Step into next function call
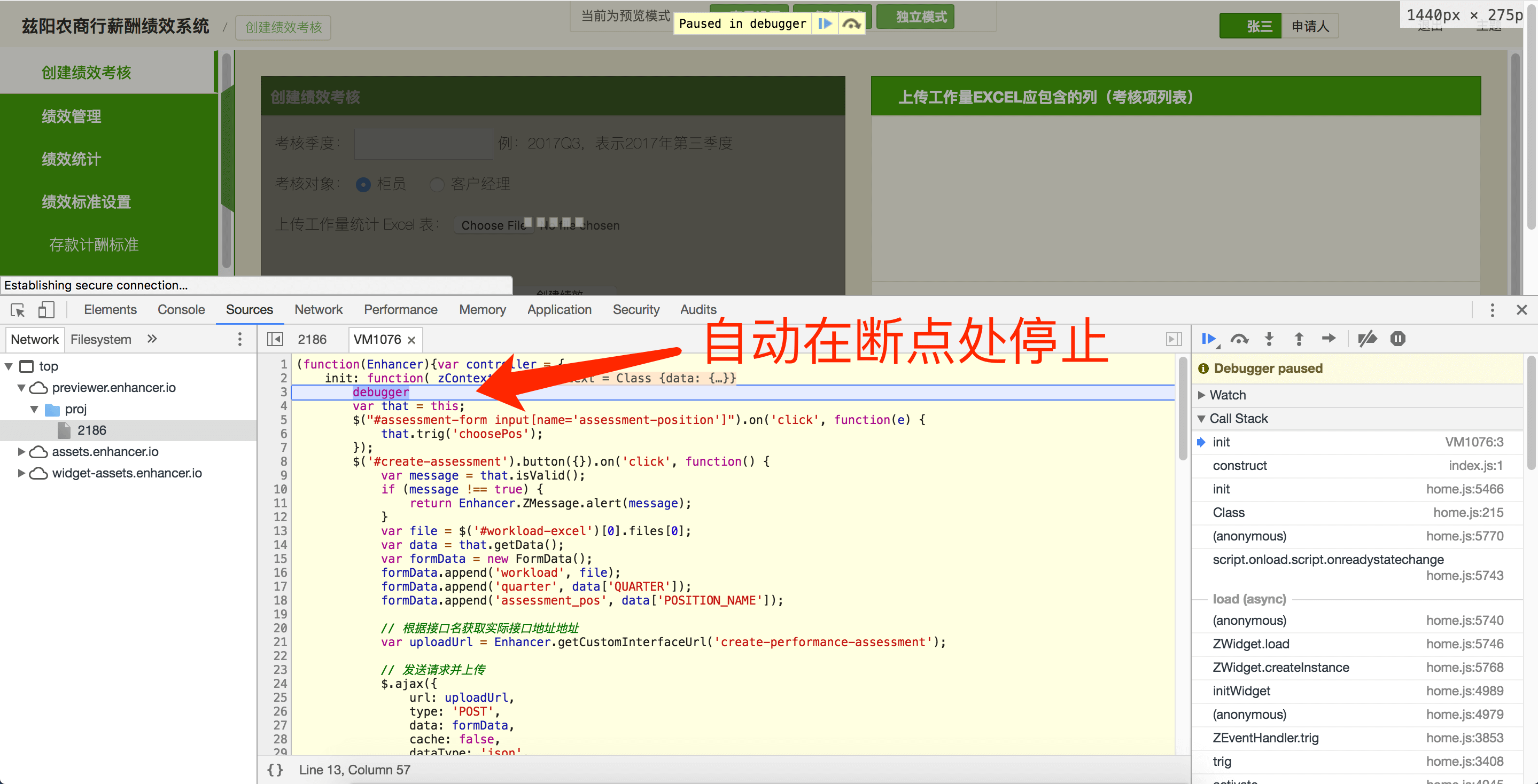This screenshot has height=784, width=1538. [x=1269, y=339]
